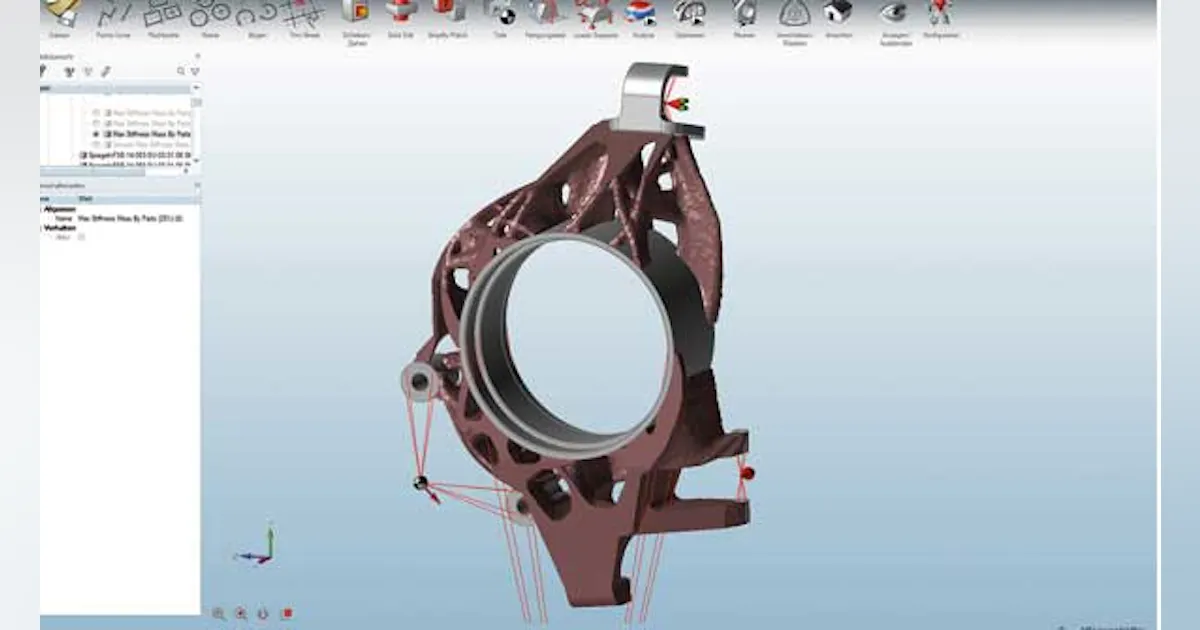Image resolution: width=1200 pixels, height=630 pixels.
Task: Open the manufacturing shape controls icon next to Teile
Action: (x=545, y=12)
